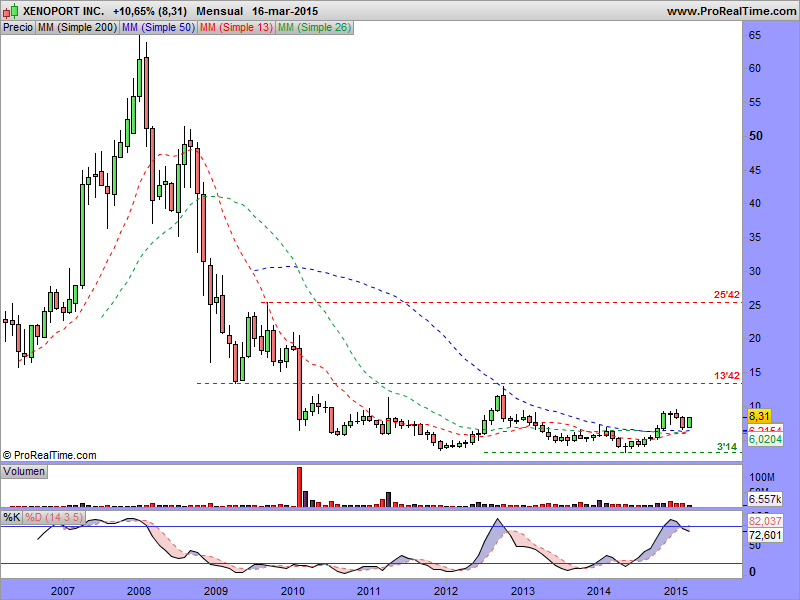The image size is (800, 600).
Task: Click the 100M mark on volume axis
Action: click(762, 478)
